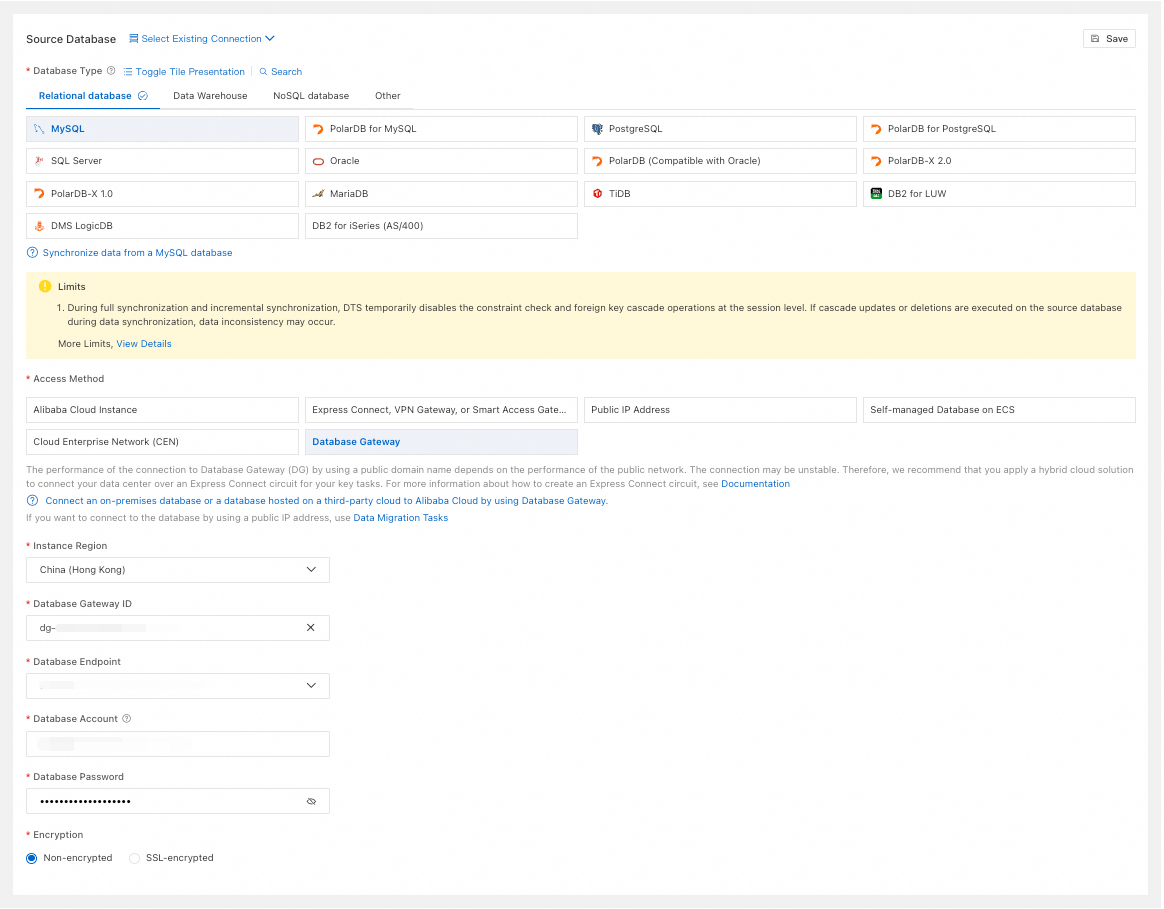Open Select Existing Connection dropdown
The height and width of the screenshot is (909, 1164).
click(x=202, y=39)
